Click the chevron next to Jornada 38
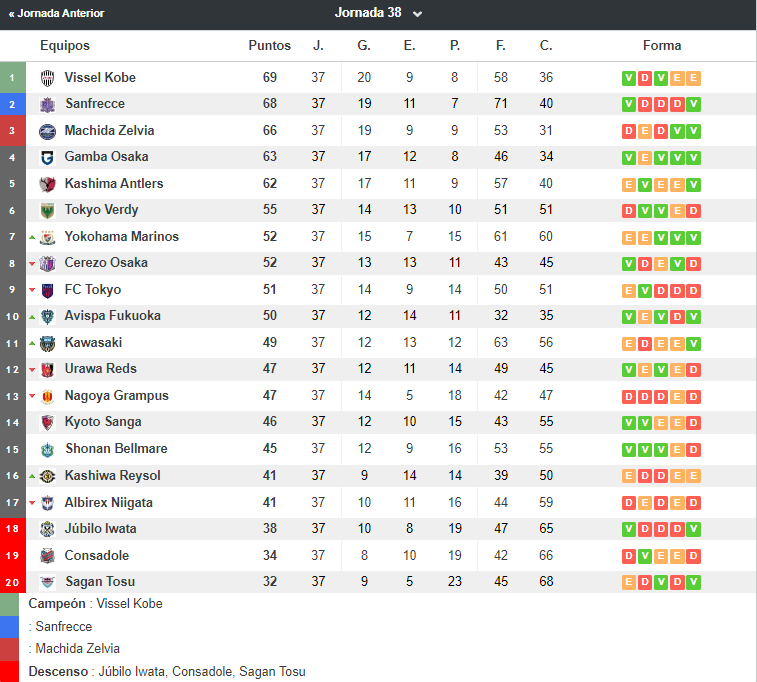This screenshot has width=757, height=682. [418, 14]
